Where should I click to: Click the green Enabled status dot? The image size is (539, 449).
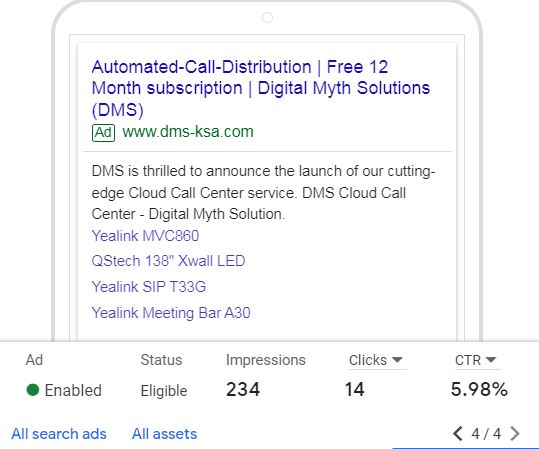point(33,390)
